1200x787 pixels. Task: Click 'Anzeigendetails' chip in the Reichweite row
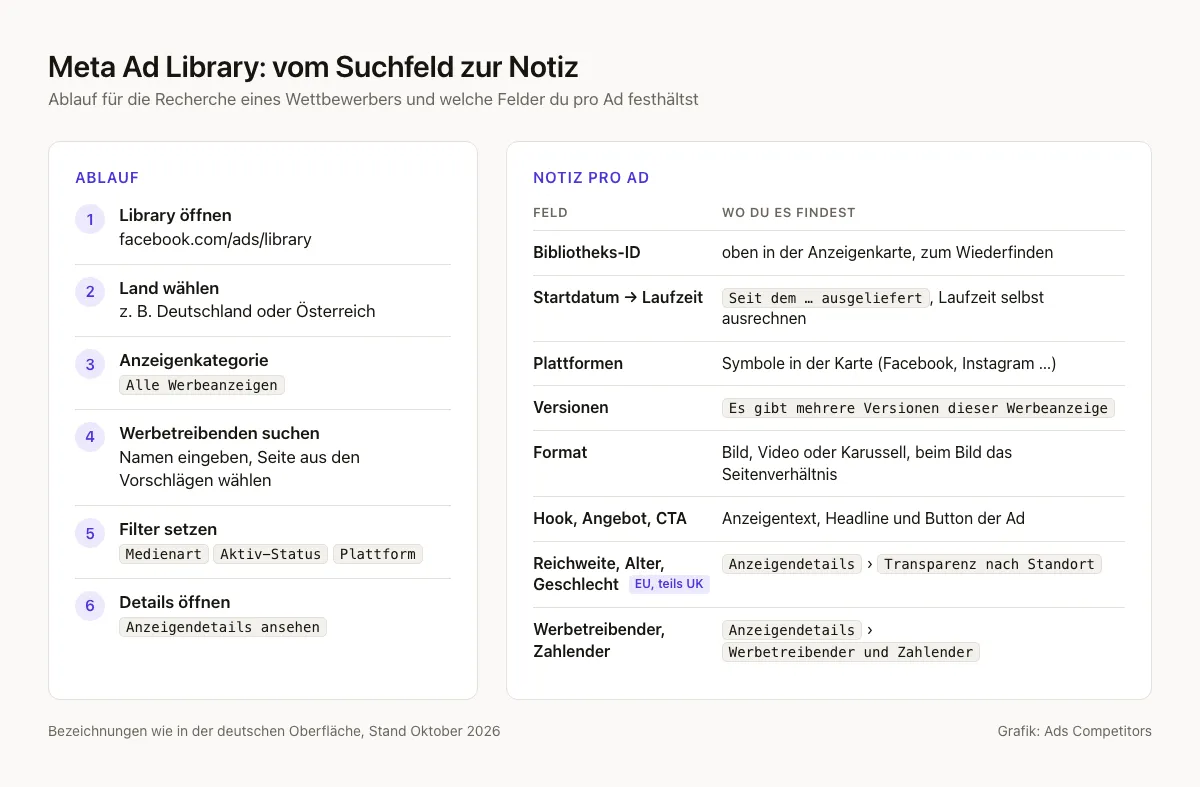point(792,564)
